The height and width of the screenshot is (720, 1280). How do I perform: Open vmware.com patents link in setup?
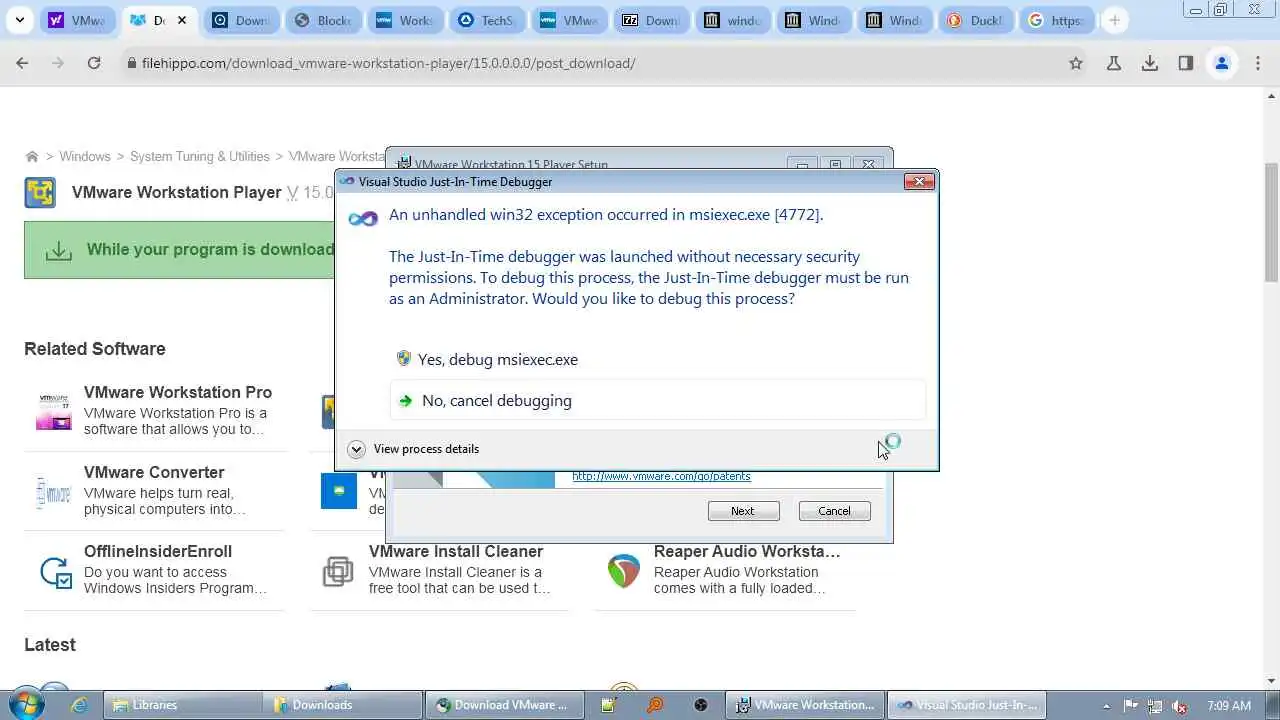[x=661, y=476]
